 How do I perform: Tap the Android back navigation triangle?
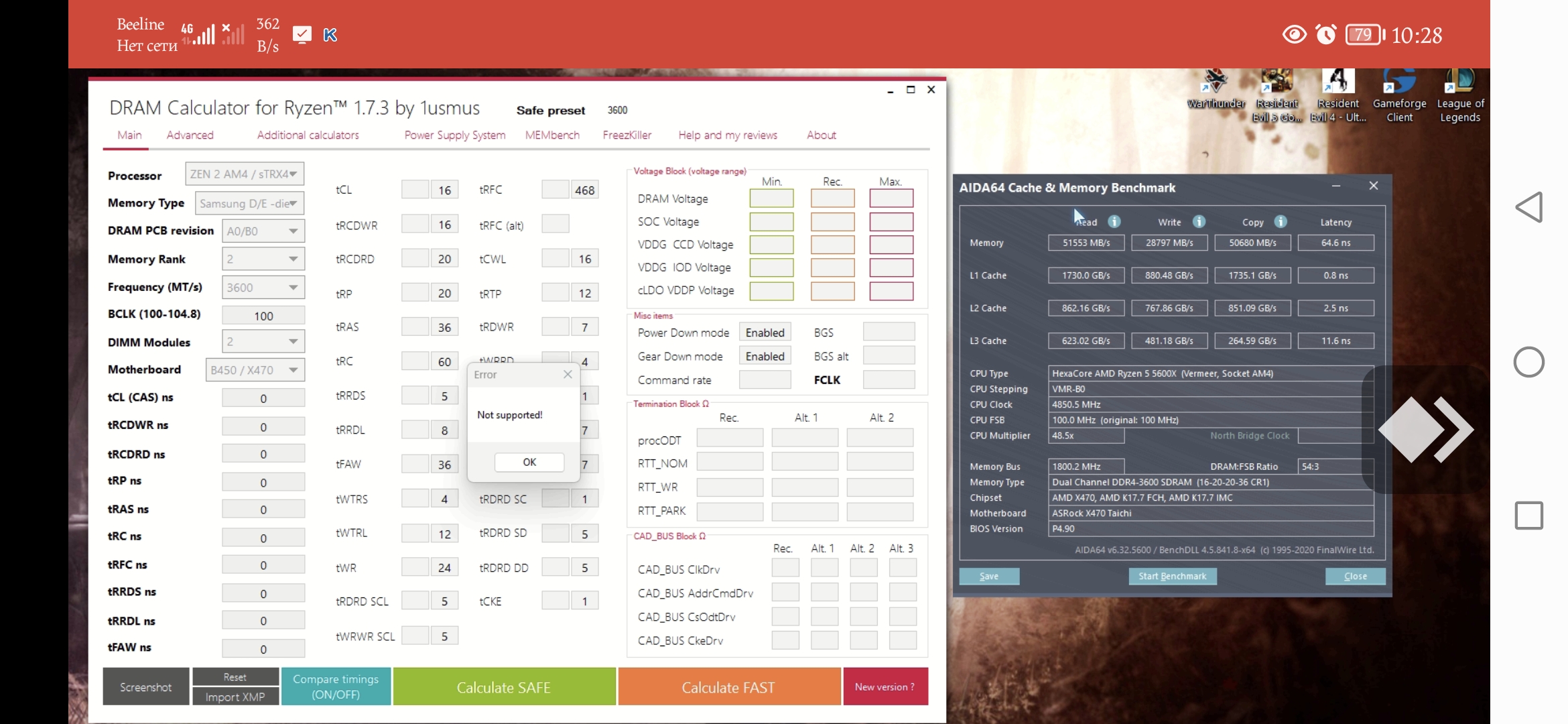point(1529,207)
